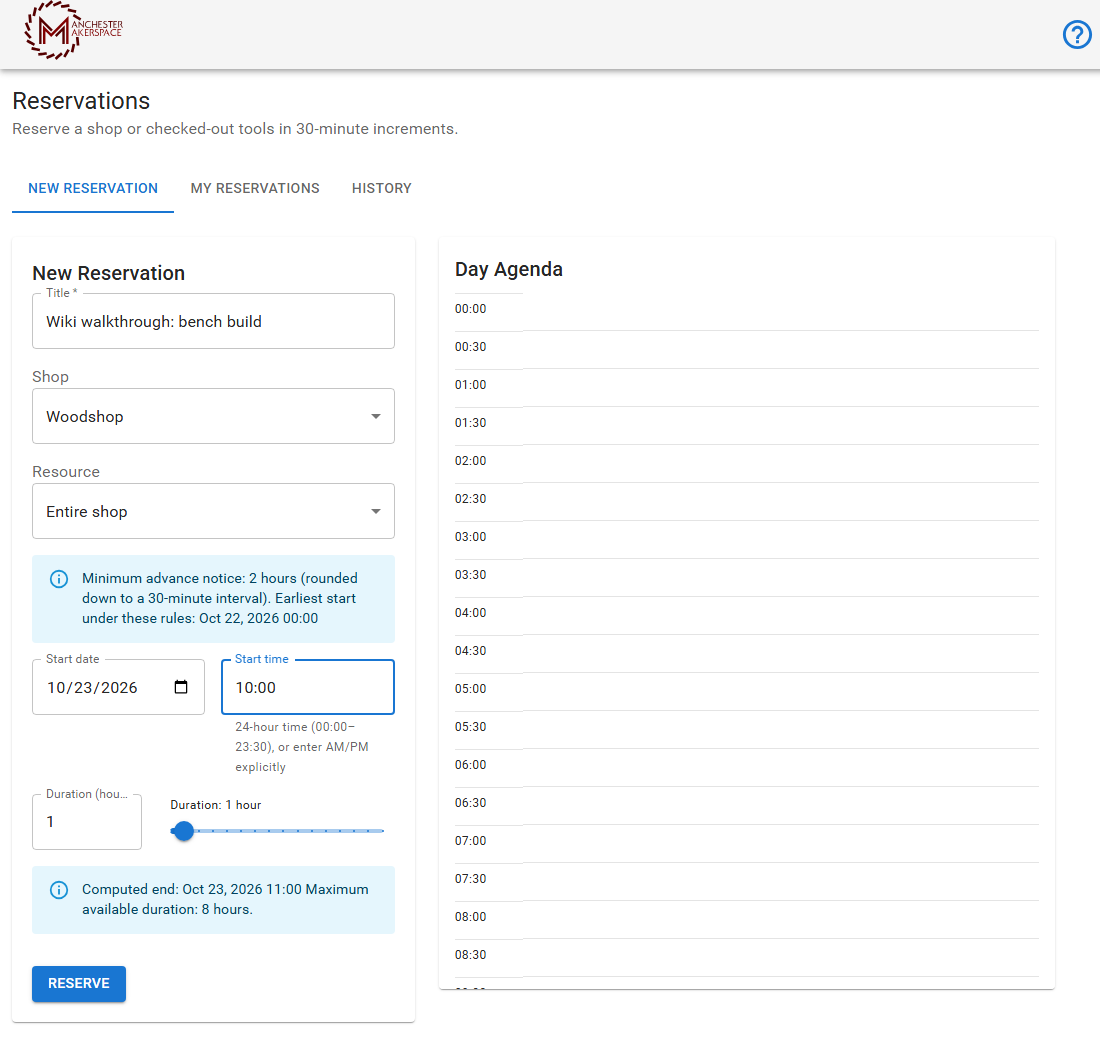
Task: Click the 00:00 agenda slot label
Action: (x=470, y=309)
